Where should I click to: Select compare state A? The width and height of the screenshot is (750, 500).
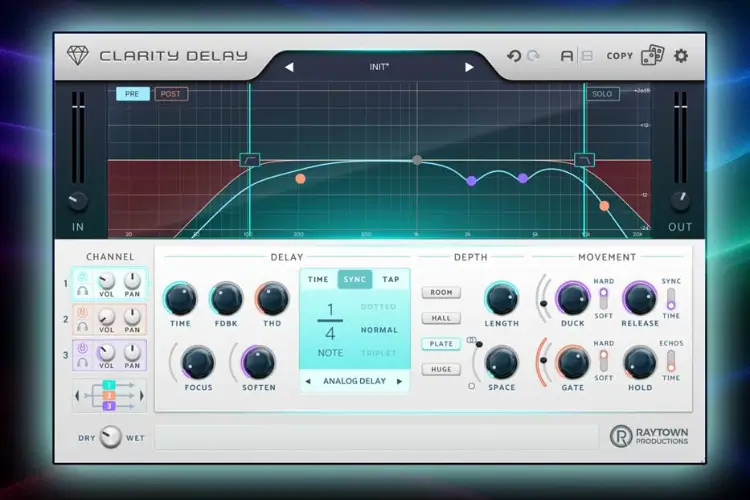[x=567, y=56]
